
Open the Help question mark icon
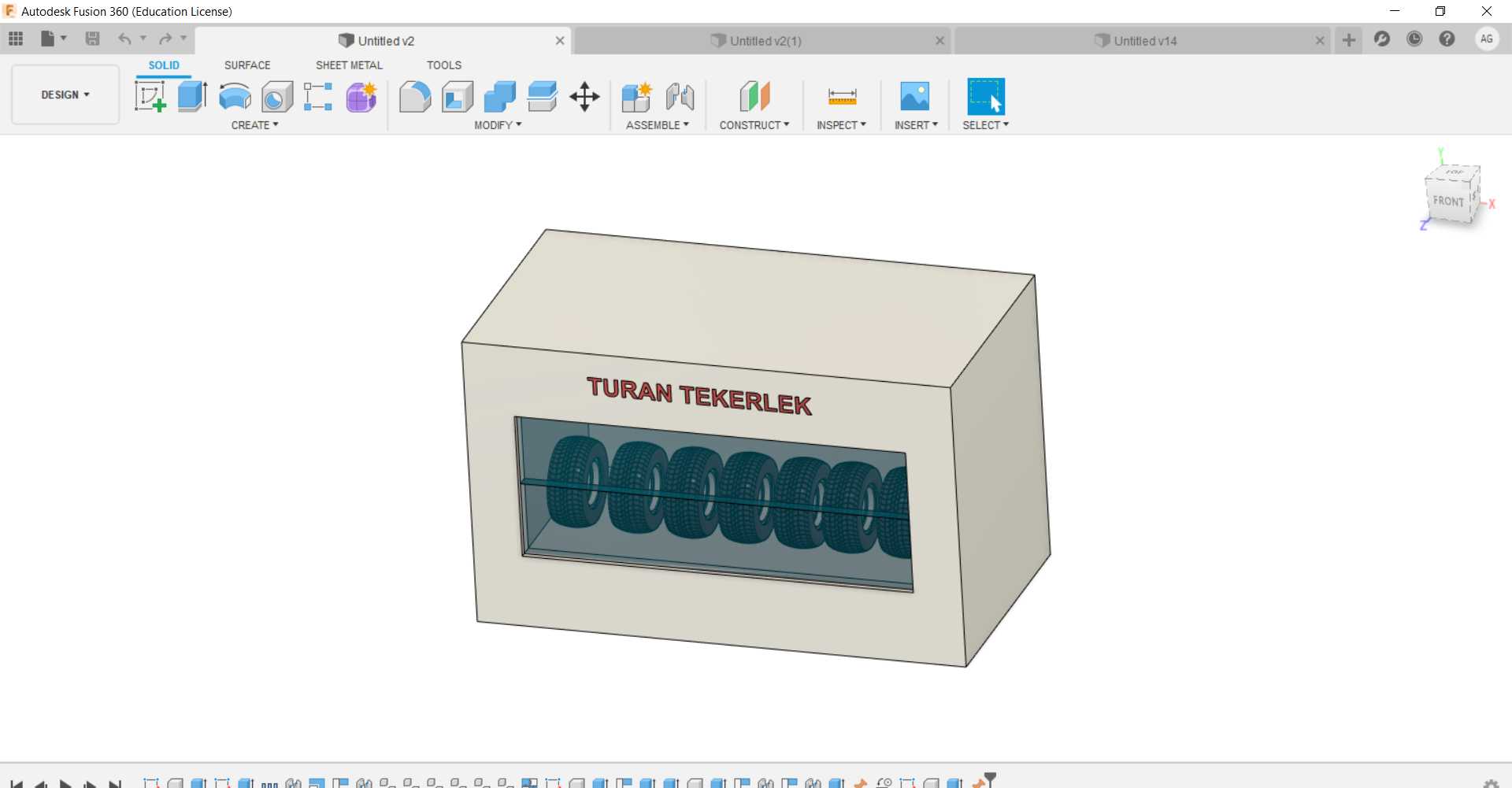[x=1447, y=39]
